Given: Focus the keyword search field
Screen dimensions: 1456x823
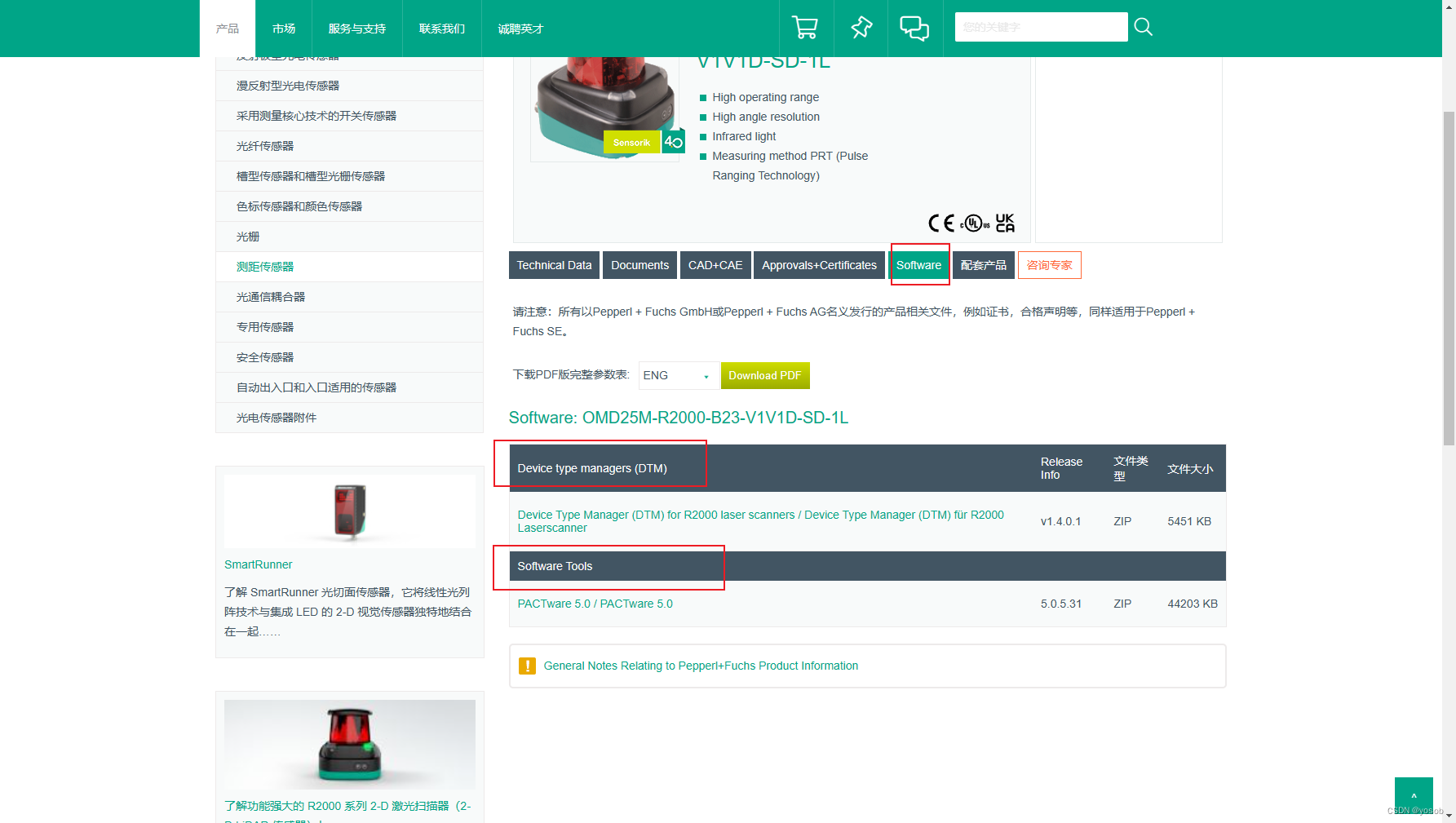Looking at the screenshot, I should pos(1041,27).
